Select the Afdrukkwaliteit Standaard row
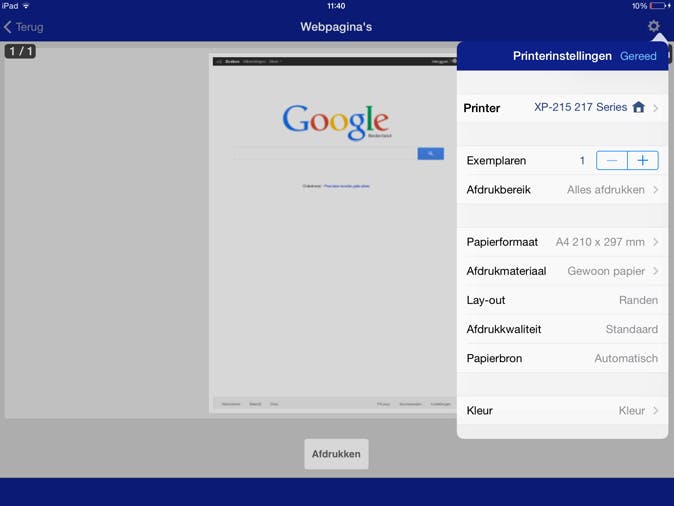Screen dimensions: 674x506 point(562,329)
